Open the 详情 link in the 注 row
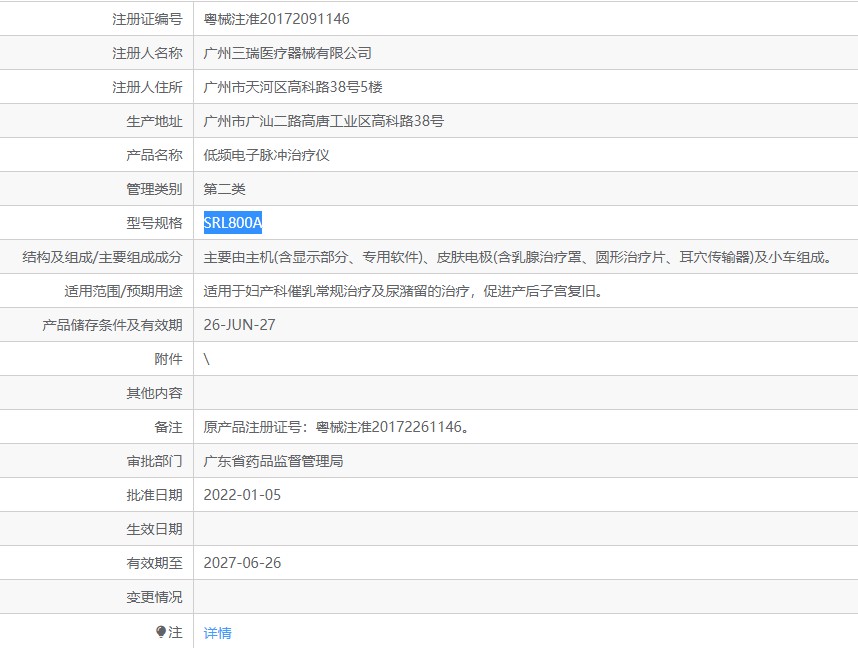 217,633
